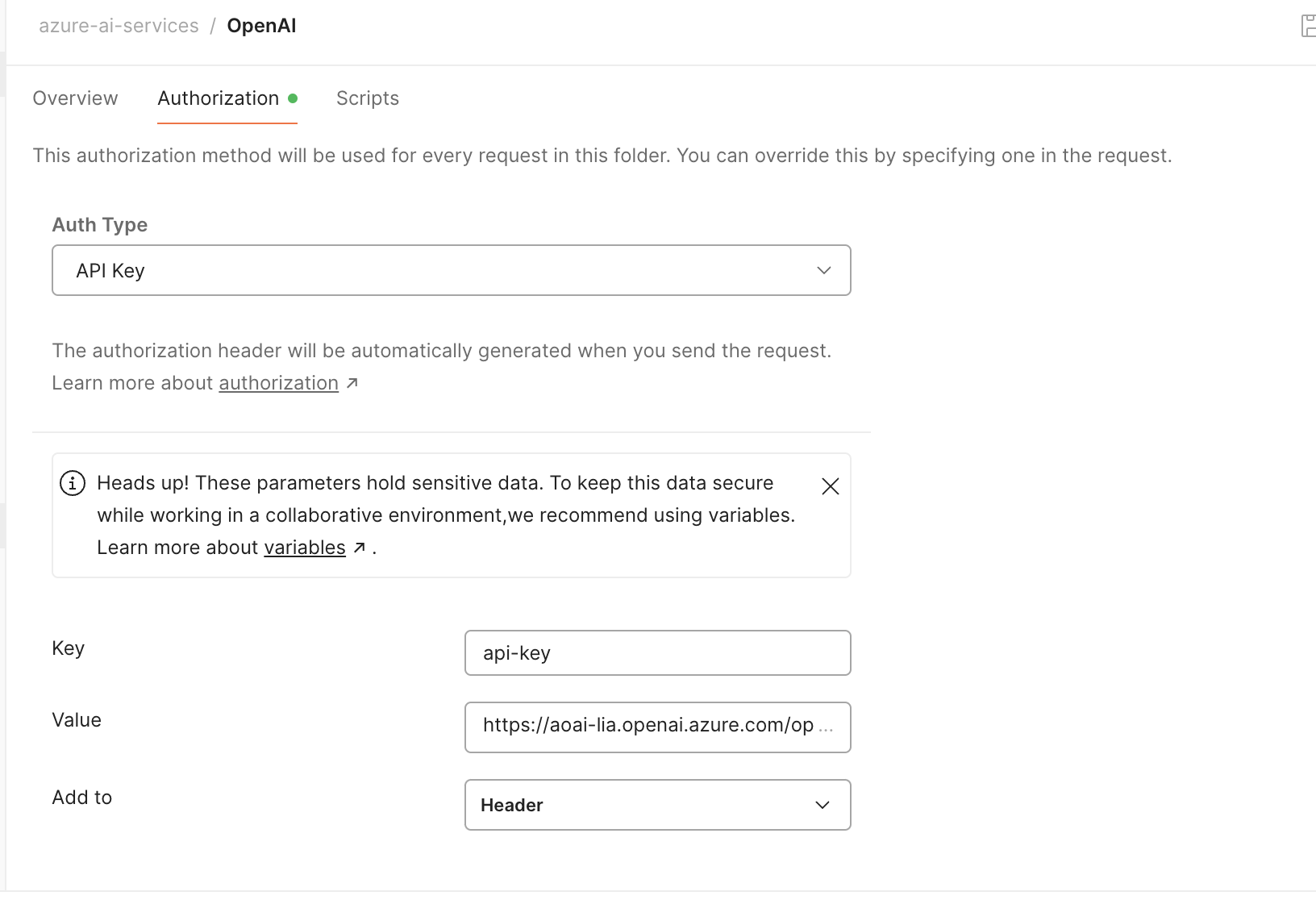This screenshot has height=900, width=1316.
Task: Click the folder authorization description text
Action: pos(602,156)
